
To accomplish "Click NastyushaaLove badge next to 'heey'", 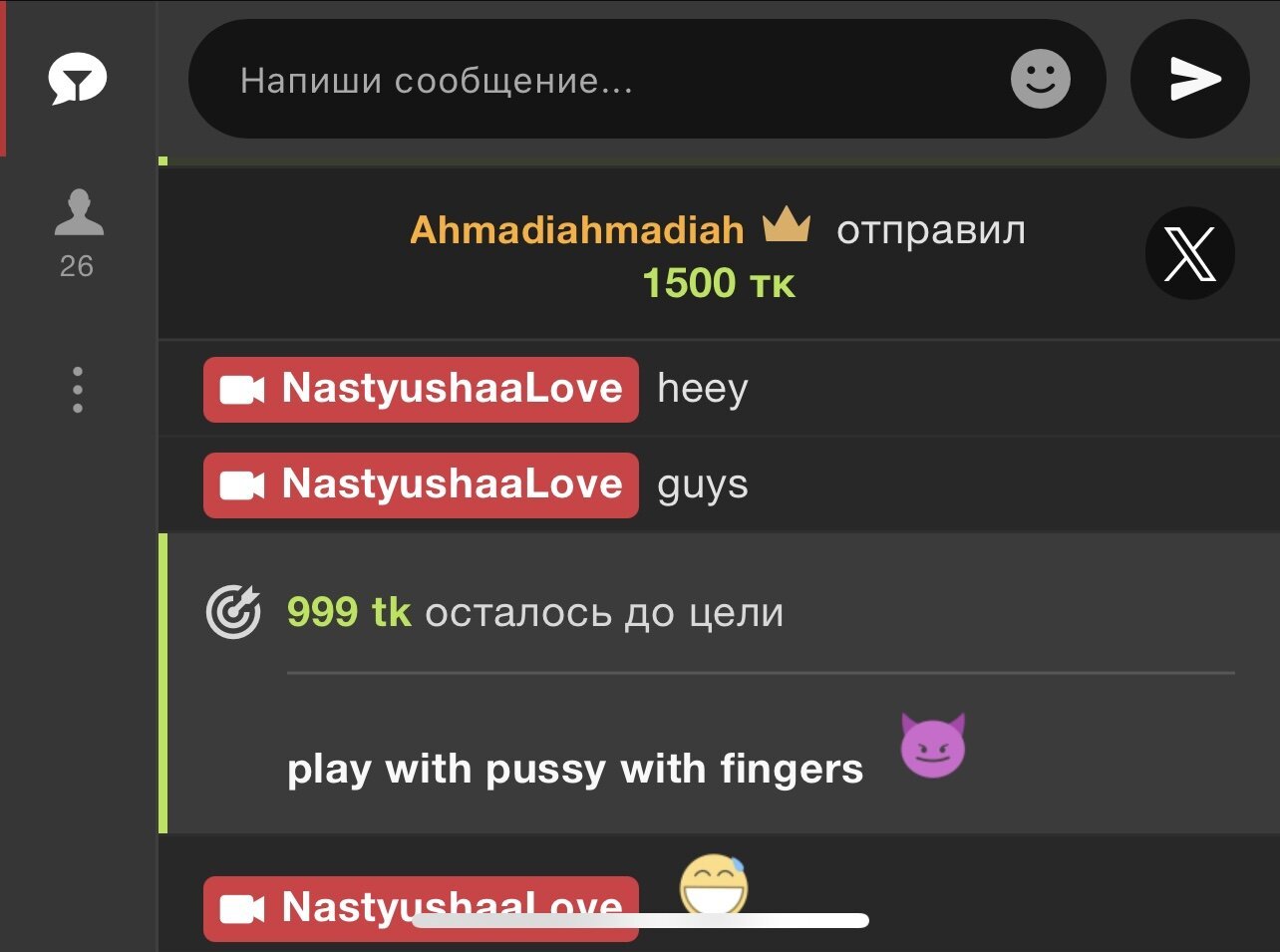I will click(x=421, y=389).
